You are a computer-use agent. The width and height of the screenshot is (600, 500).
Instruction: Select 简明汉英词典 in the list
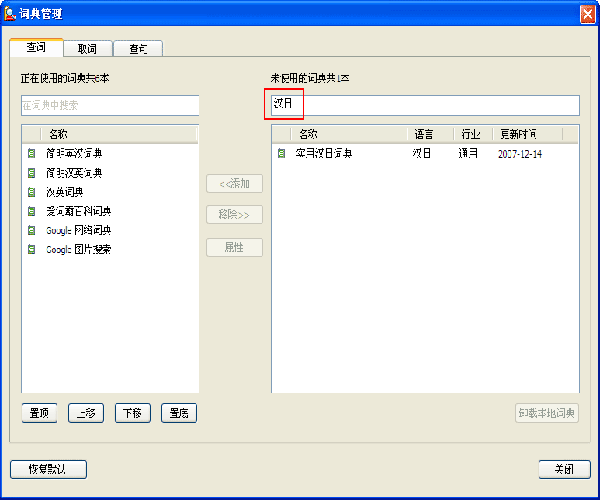(75, 173)
